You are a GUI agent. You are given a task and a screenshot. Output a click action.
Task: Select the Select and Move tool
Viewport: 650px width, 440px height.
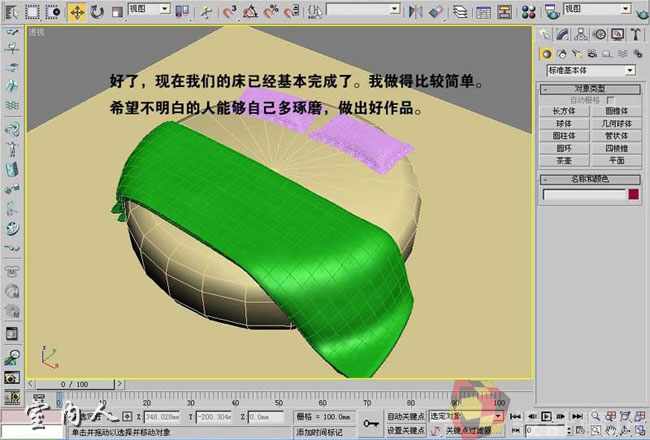coord(77,12)
